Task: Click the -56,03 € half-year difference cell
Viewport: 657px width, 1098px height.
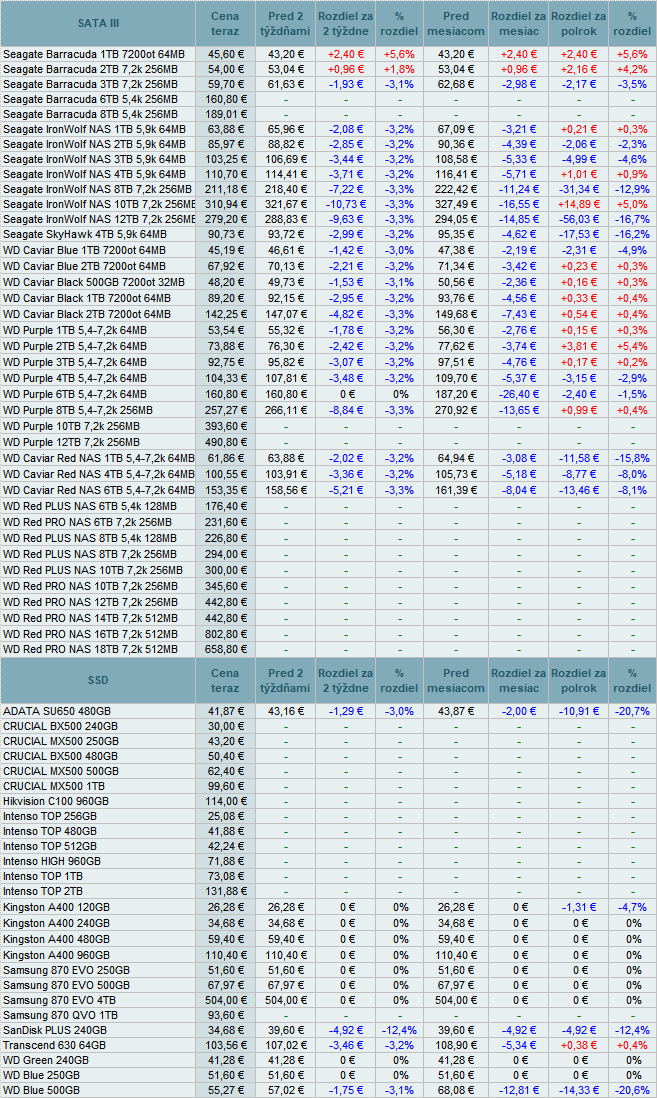Action: click(x=579, y=219)
